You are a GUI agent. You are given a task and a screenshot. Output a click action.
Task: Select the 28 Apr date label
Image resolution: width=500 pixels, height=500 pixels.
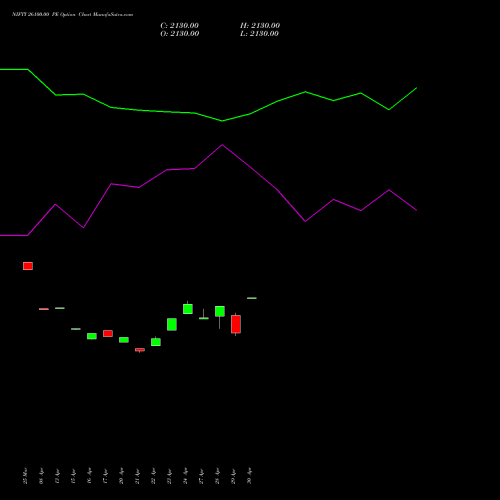click(x=217, y=476)
